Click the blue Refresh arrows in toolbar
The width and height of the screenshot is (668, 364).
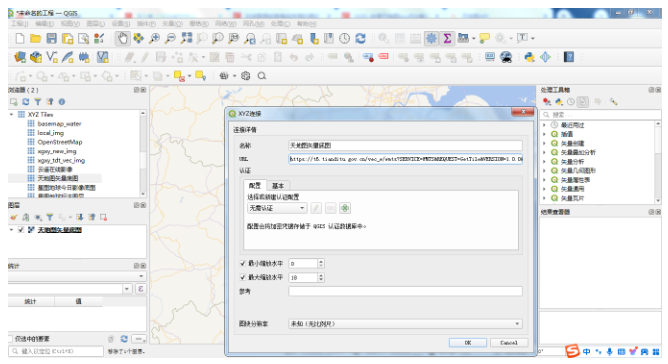coord(360,39)
